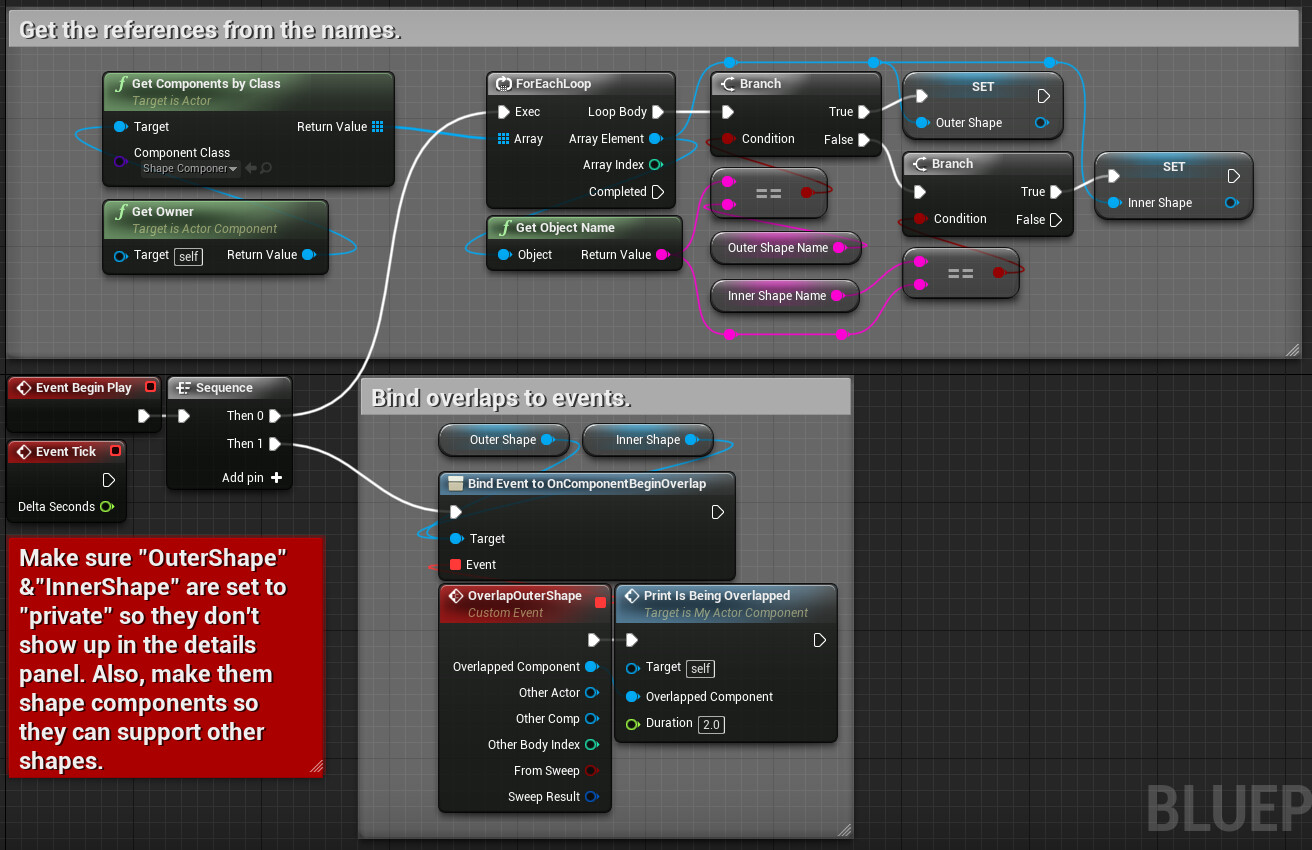Click the self Target pin on Print Is Being Overlapped
This screenshot has width=1312, height=850.
[632, 668]
